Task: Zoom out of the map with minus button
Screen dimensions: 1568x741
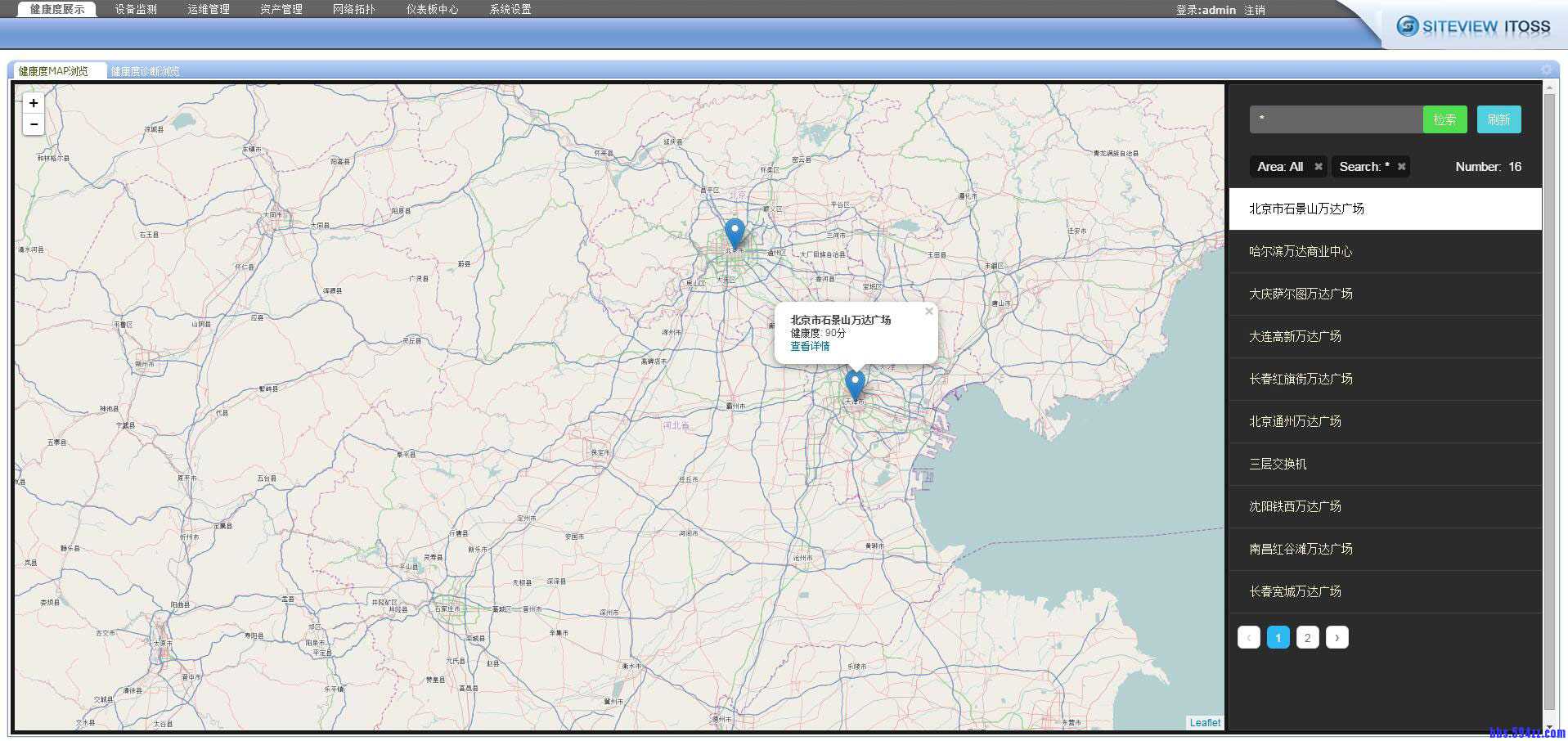Action: pos(34,124)
